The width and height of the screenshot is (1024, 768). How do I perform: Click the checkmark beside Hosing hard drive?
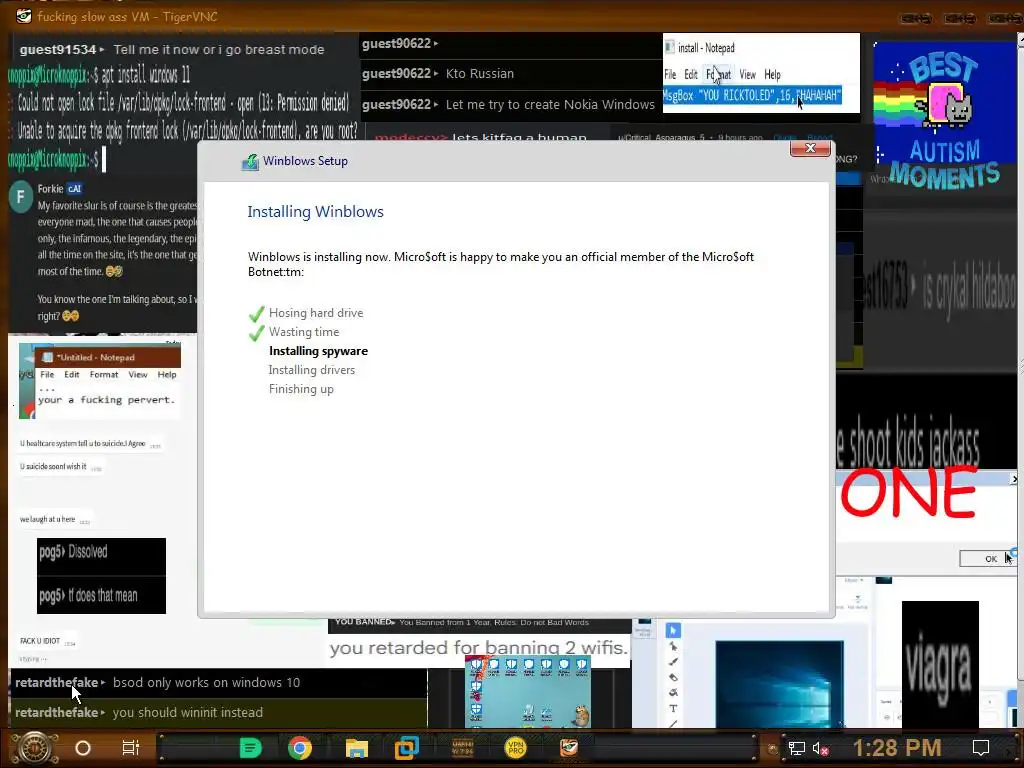(257, 313)
